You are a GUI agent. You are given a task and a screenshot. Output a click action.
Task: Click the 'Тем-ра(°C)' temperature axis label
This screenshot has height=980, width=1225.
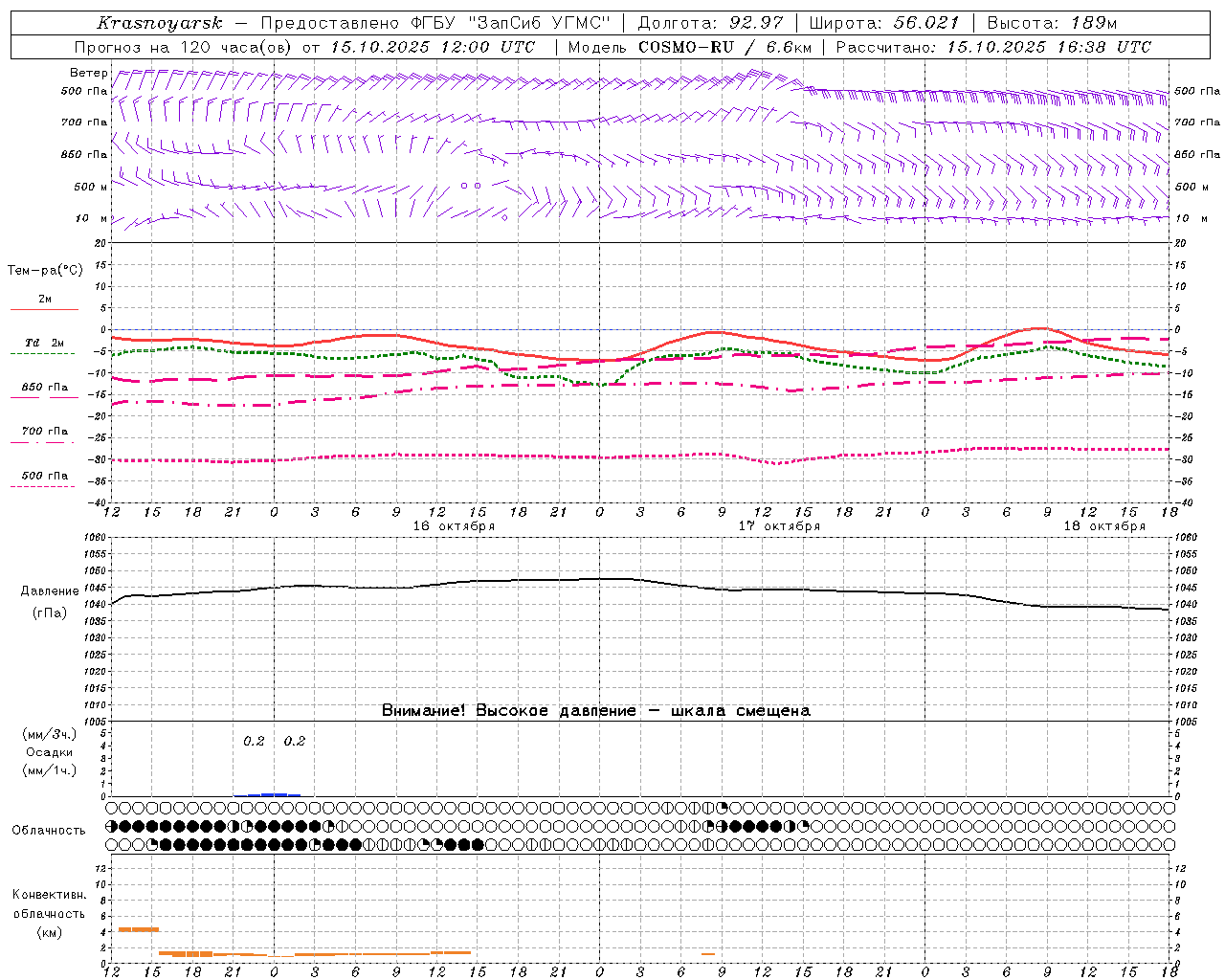tap(45, 271)
